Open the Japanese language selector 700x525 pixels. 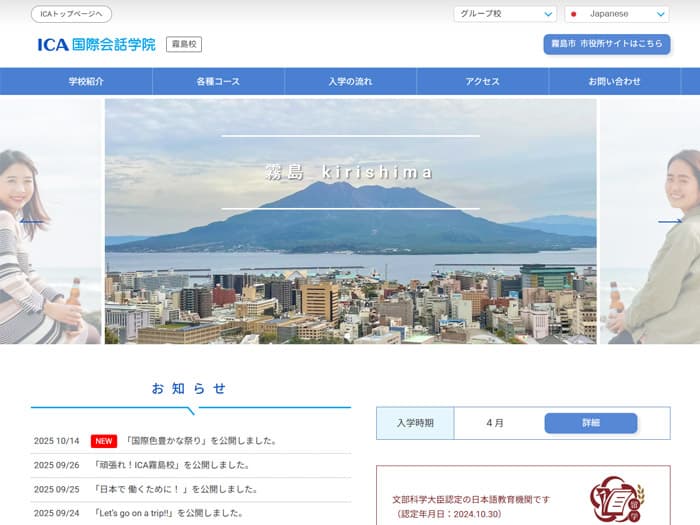tap(617, 14)
